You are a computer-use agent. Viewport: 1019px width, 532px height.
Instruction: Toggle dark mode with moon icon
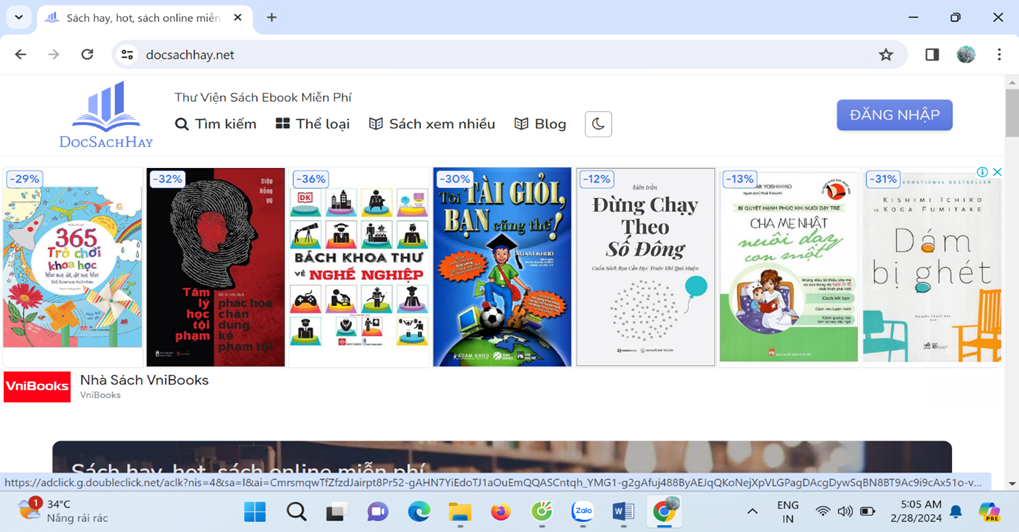[x=598, y=124]
